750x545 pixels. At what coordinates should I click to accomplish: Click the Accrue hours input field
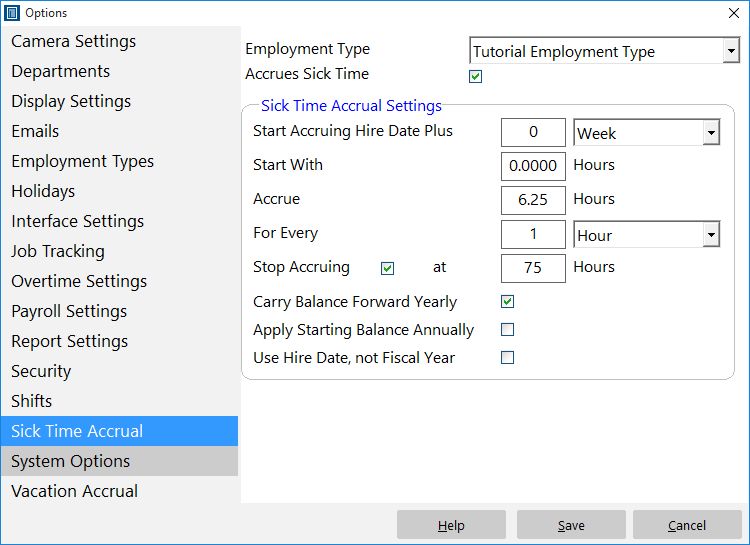(x=533, y=200)
